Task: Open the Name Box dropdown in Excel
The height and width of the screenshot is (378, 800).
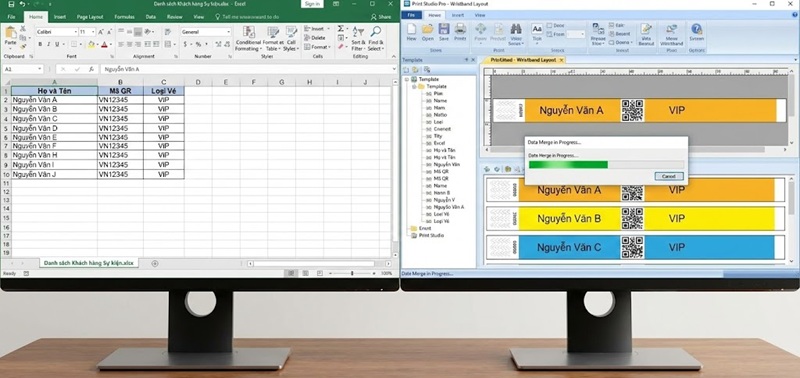Action: (40, 69)
